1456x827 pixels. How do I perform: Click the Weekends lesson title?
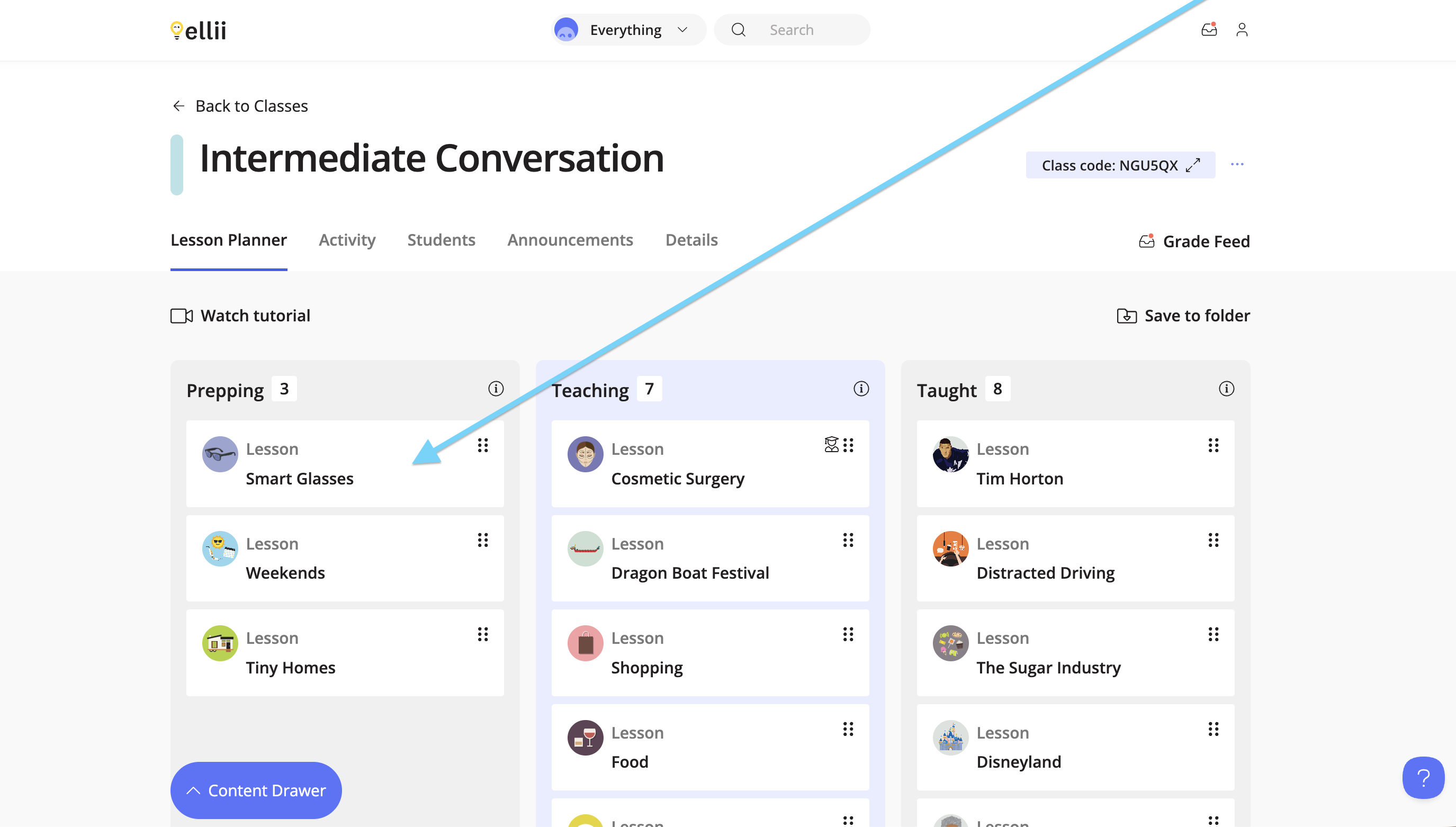(285, 573)
